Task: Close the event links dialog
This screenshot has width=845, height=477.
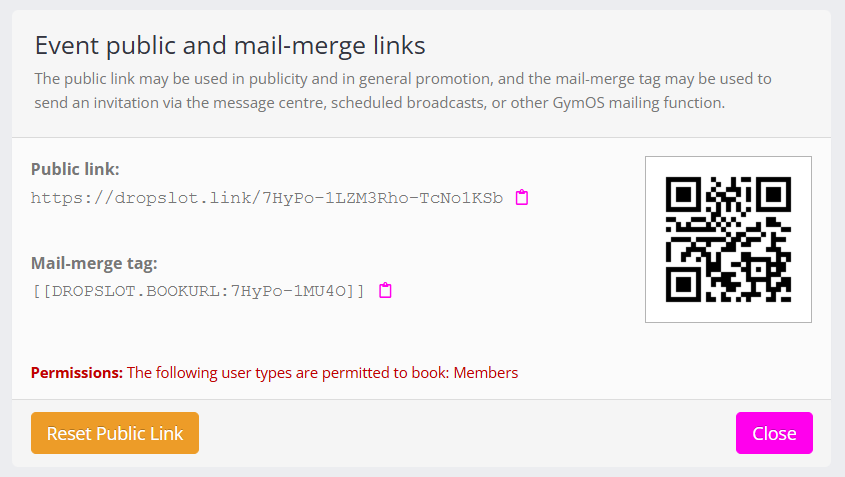Action: tap(774, 433)
